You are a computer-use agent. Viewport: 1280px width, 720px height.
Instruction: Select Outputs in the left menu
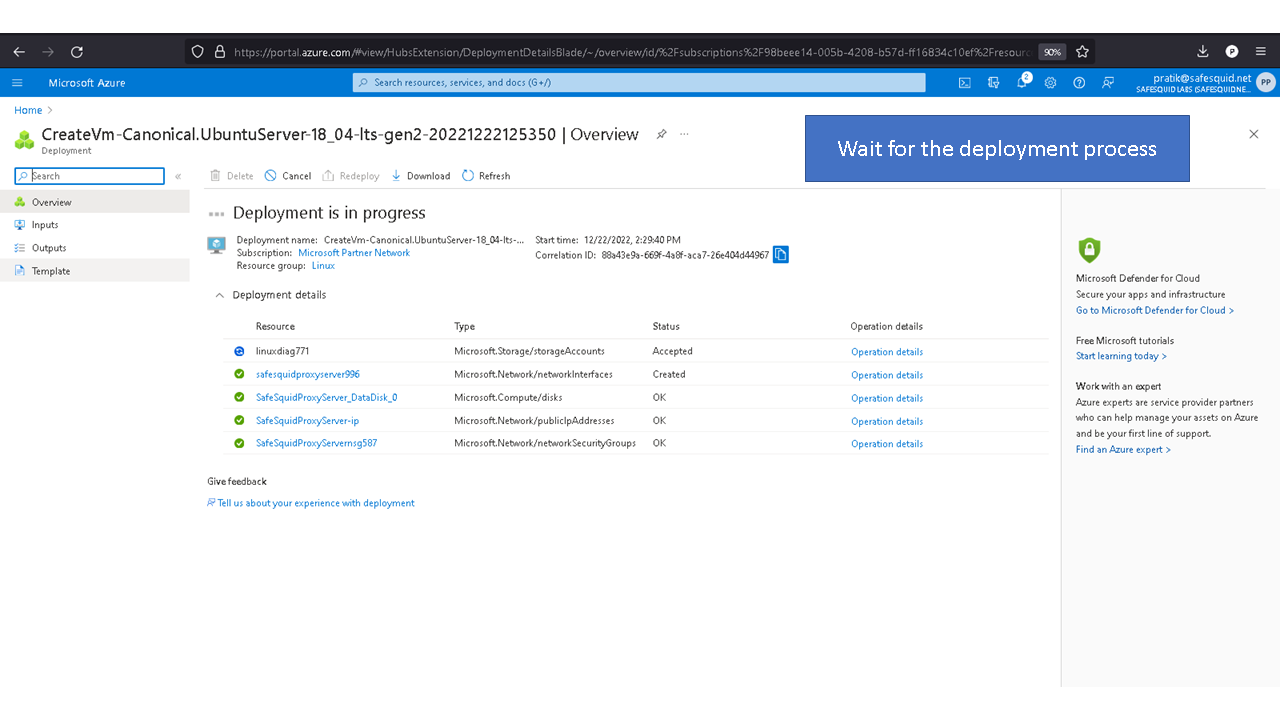coord(94,248)
